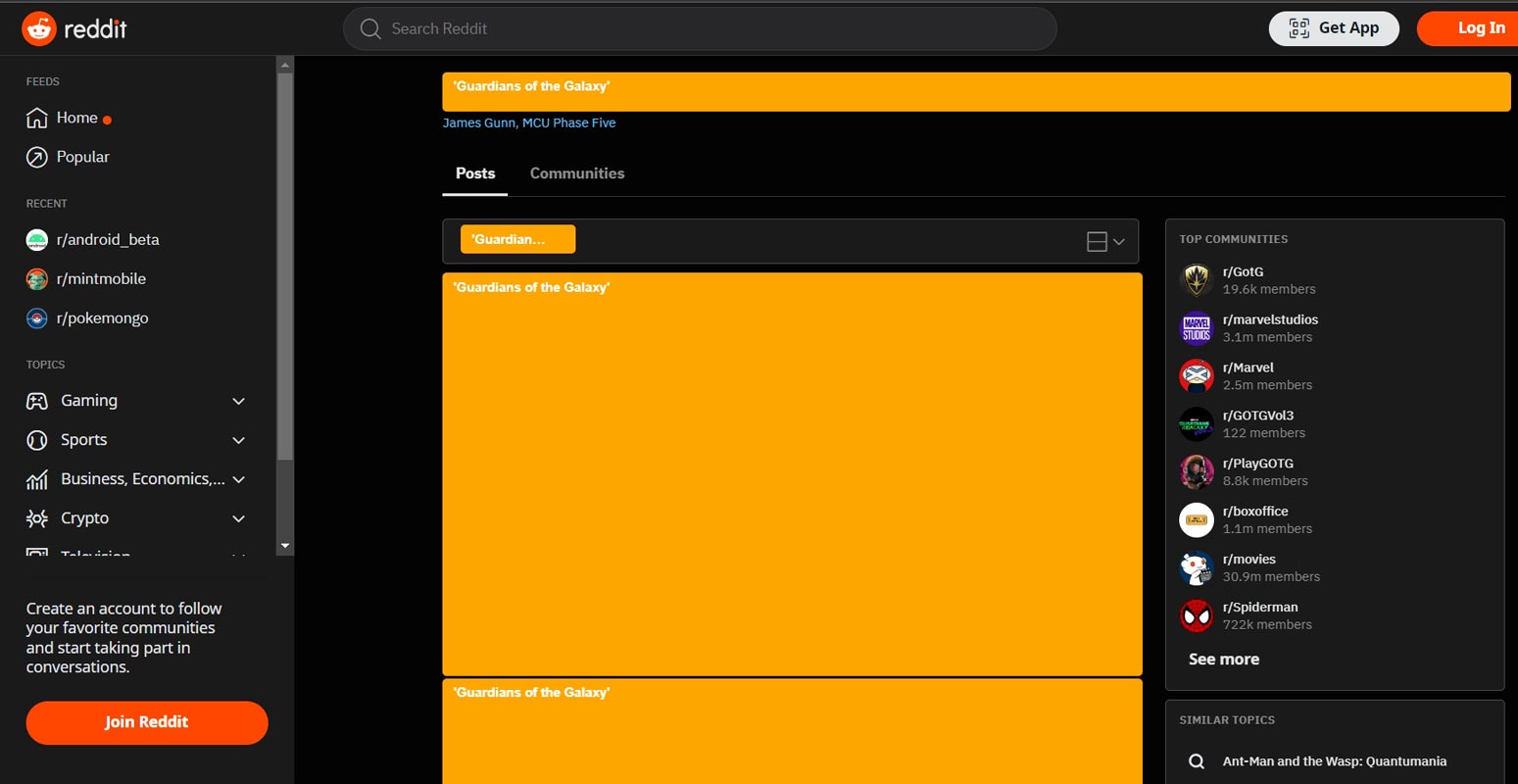This screenshot has height=784, width=1518.
Task: Click the search icon beside Ant-Man topic
Action: [x=1197, y=761]
